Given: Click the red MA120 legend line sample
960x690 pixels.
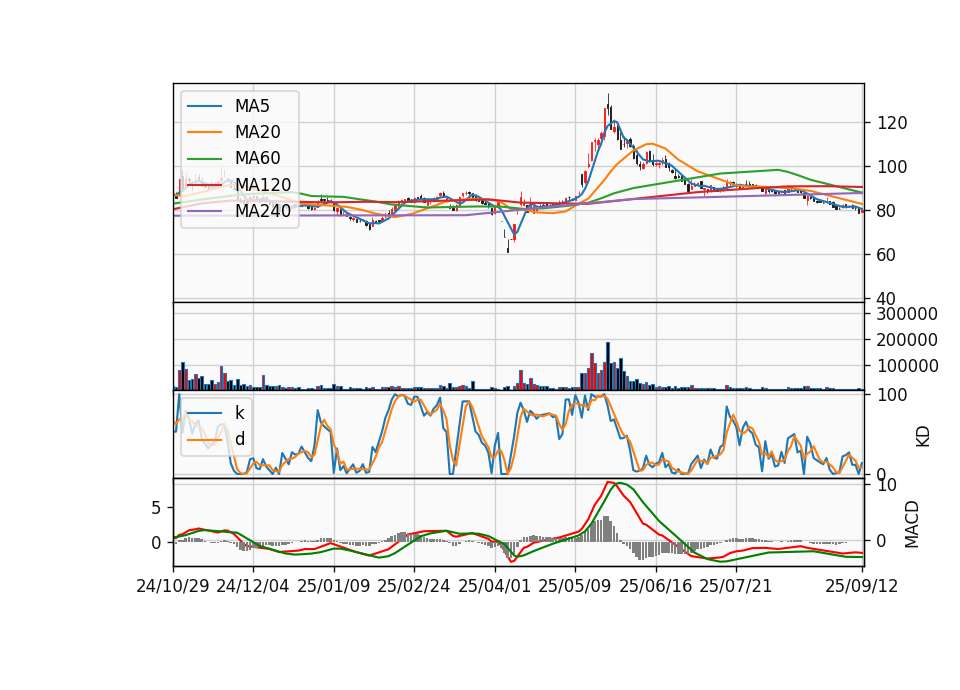Looking at the screenshot, I should click(x=204, y=184).
